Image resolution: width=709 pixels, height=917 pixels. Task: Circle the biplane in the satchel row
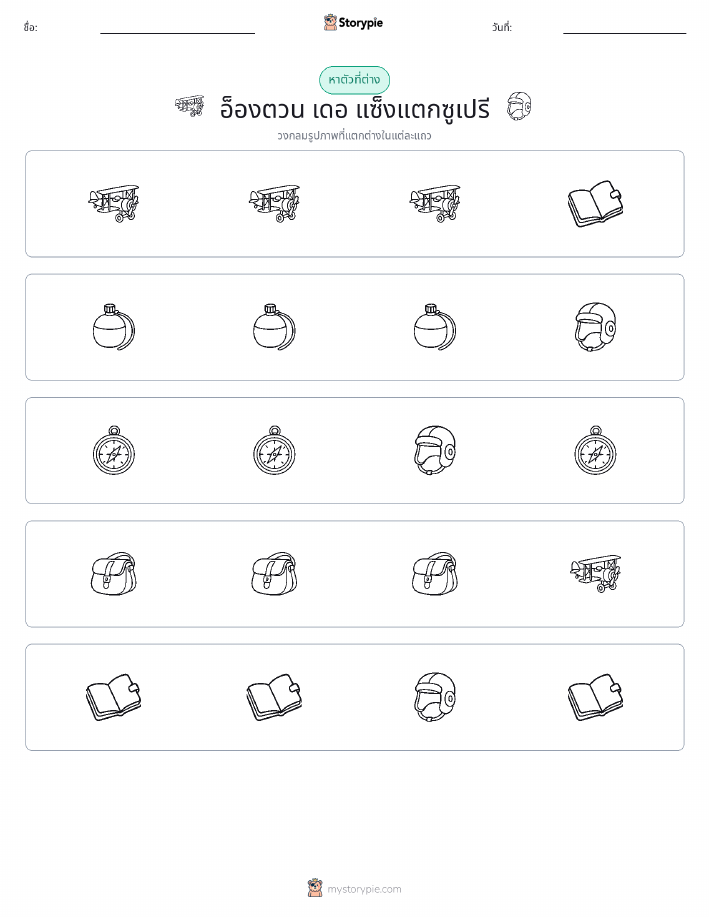coord(596,574)
